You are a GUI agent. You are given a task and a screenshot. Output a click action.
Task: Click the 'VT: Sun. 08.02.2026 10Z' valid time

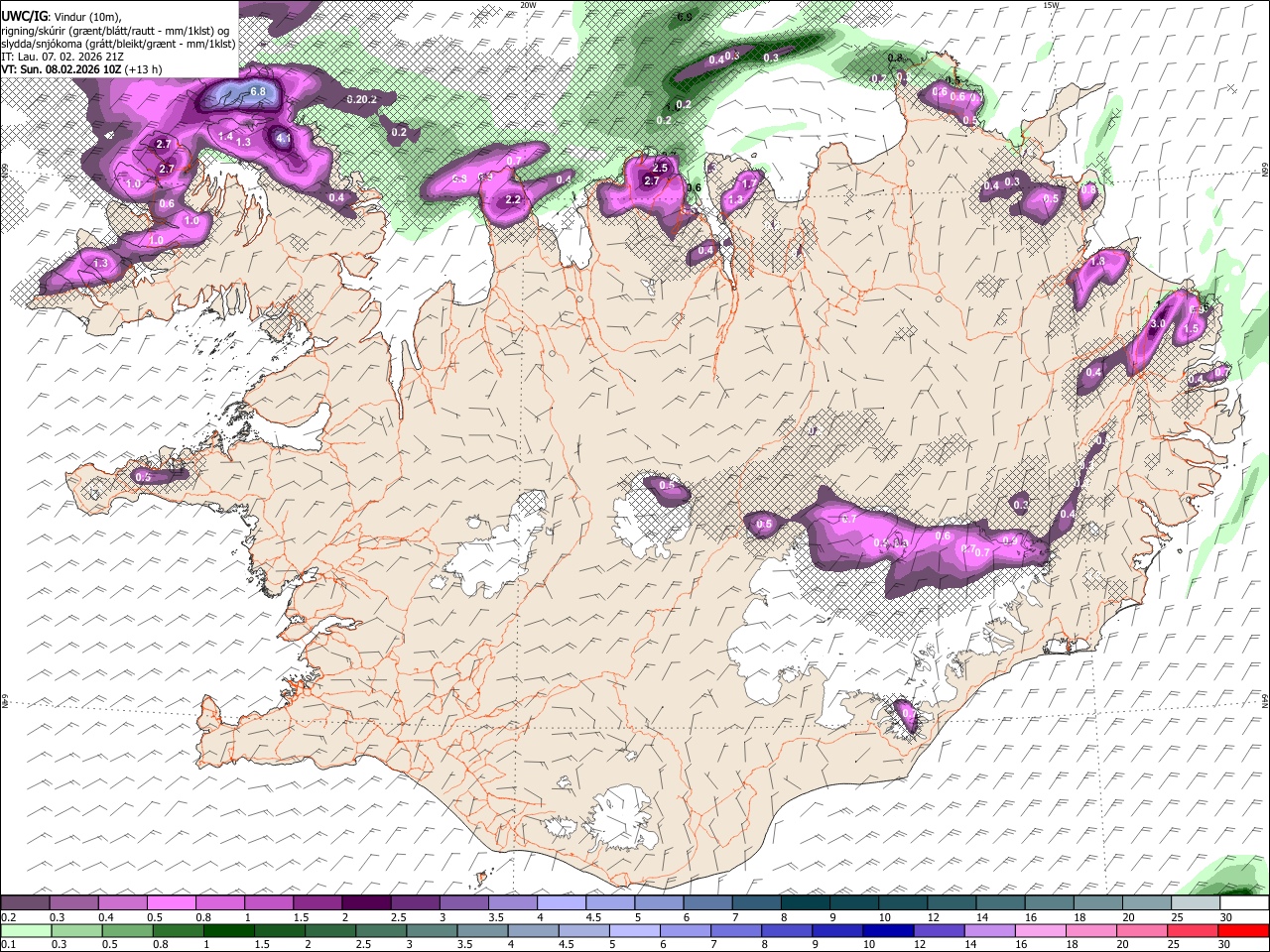click(62, 69)
